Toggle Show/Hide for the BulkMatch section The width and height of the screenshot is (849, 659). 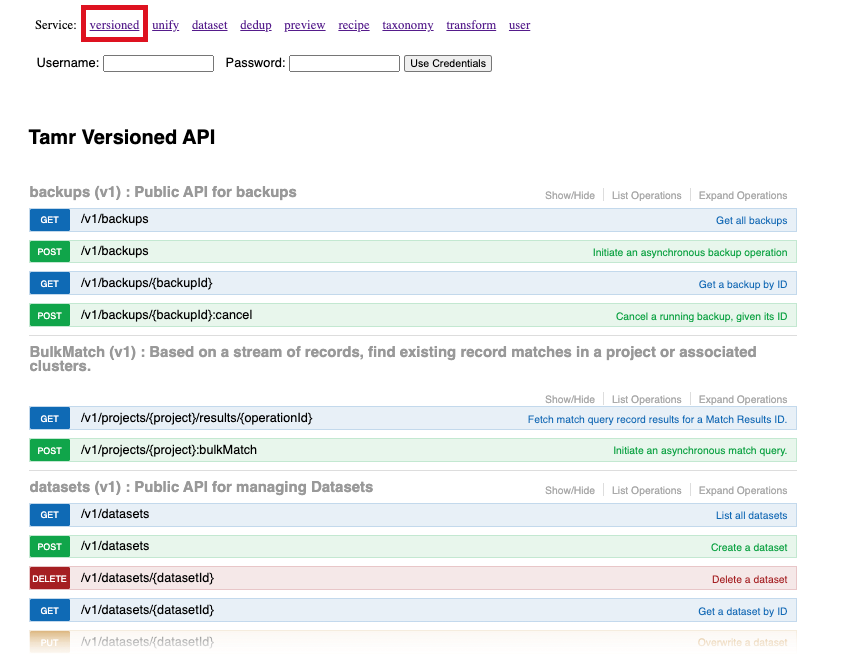[x=570, y=400]
